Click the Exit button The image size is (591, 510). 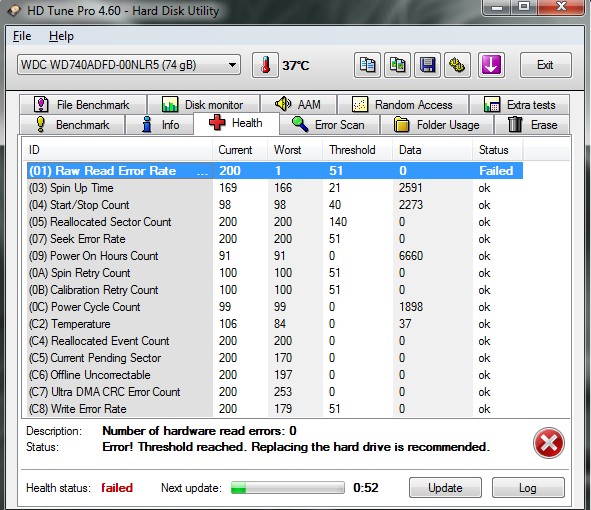pyautogui.click(x=545, y=65)
